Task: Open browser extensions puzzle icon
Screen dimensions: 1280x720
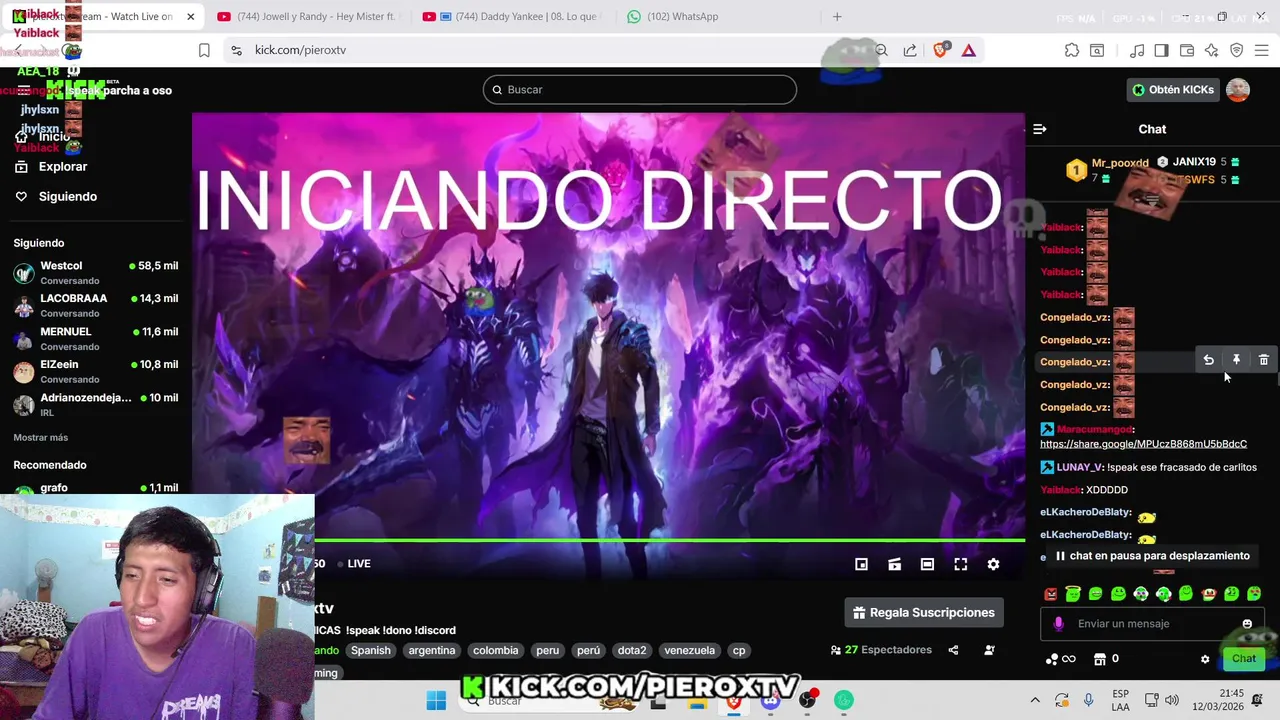Action: pyautogui.click(x=1072, y=50)
